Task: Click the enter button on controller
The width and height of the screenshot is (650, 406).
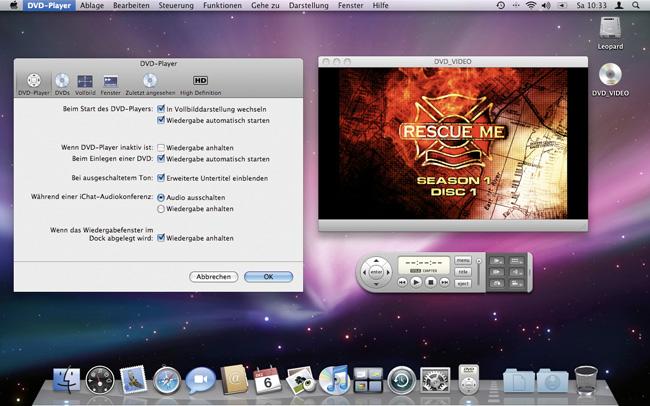Action: click(x=376, y=272)
